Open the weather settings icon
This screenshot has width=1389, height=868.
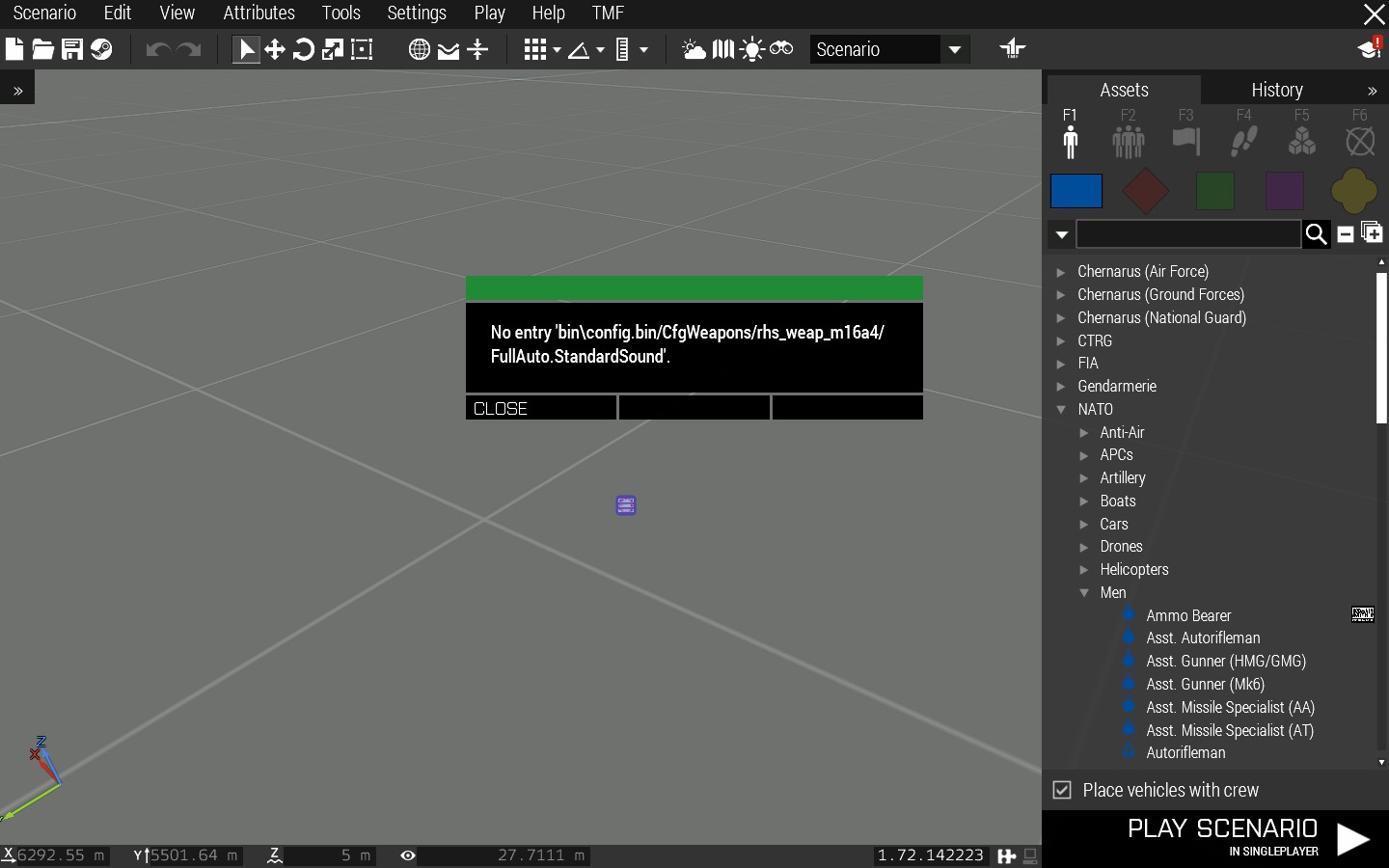pos(694,49)
